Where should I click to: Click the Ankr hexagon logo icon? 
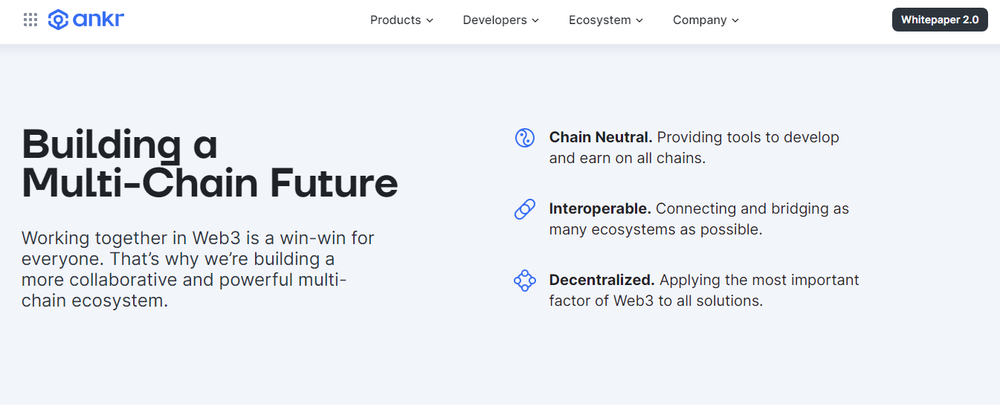pos(58,20)
